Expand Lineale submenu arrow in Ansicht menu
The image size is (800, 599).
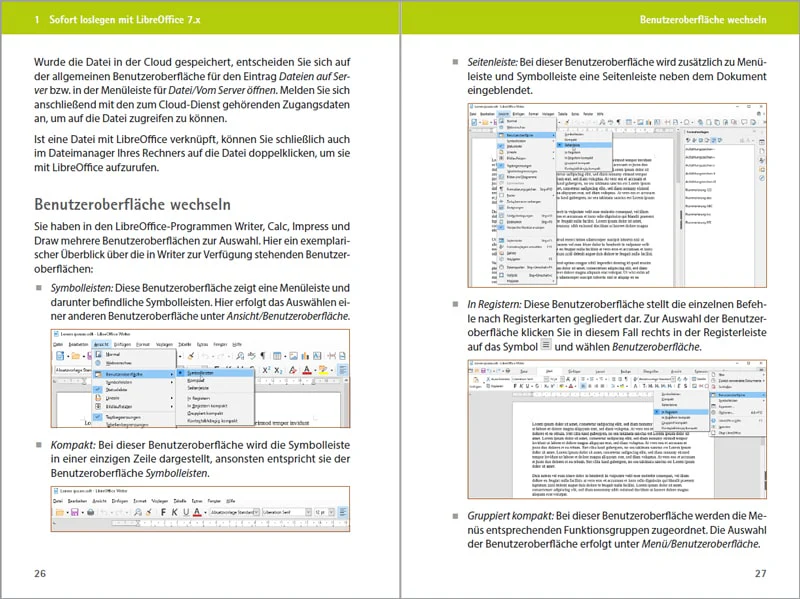pyautogui.click(x=171, y=397)
